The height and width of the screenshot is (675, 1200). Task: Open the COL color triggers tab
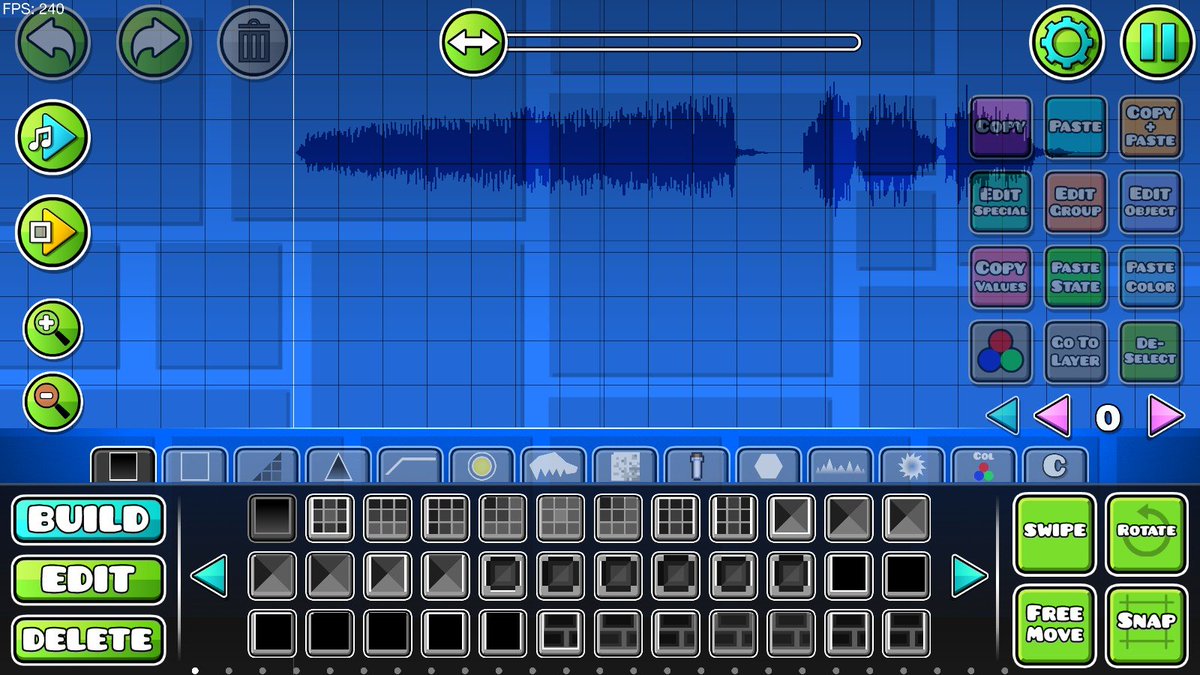(984, 466)
